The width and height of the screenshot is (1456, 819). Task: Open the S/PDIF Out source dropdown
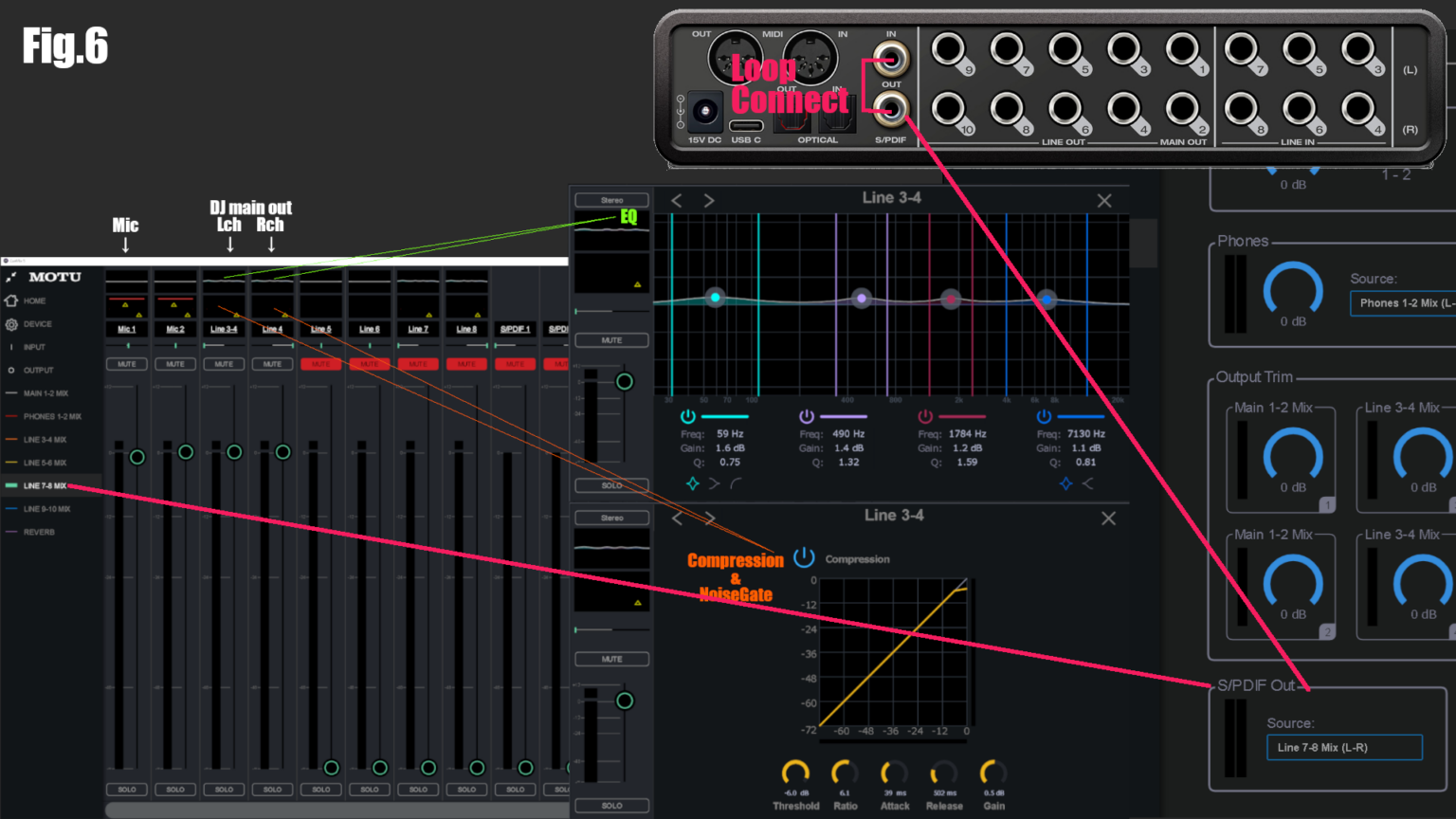pyautogui.click(x=1344, y=748)
